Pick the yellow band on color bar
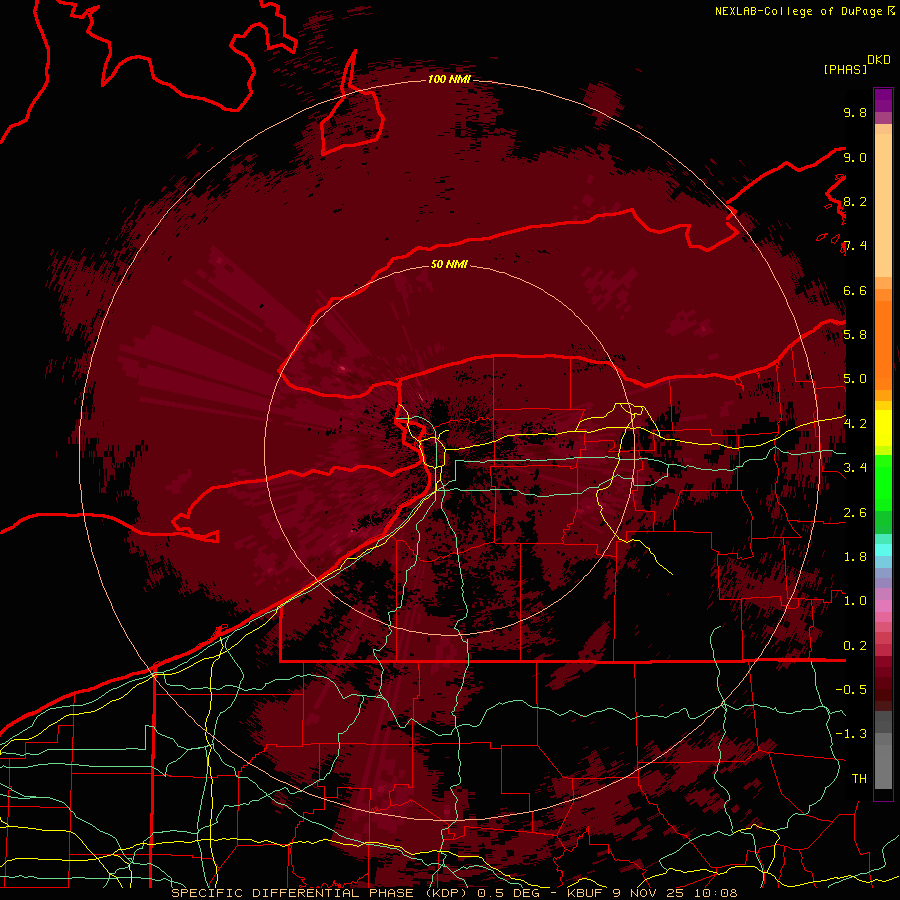 point(883,428)
